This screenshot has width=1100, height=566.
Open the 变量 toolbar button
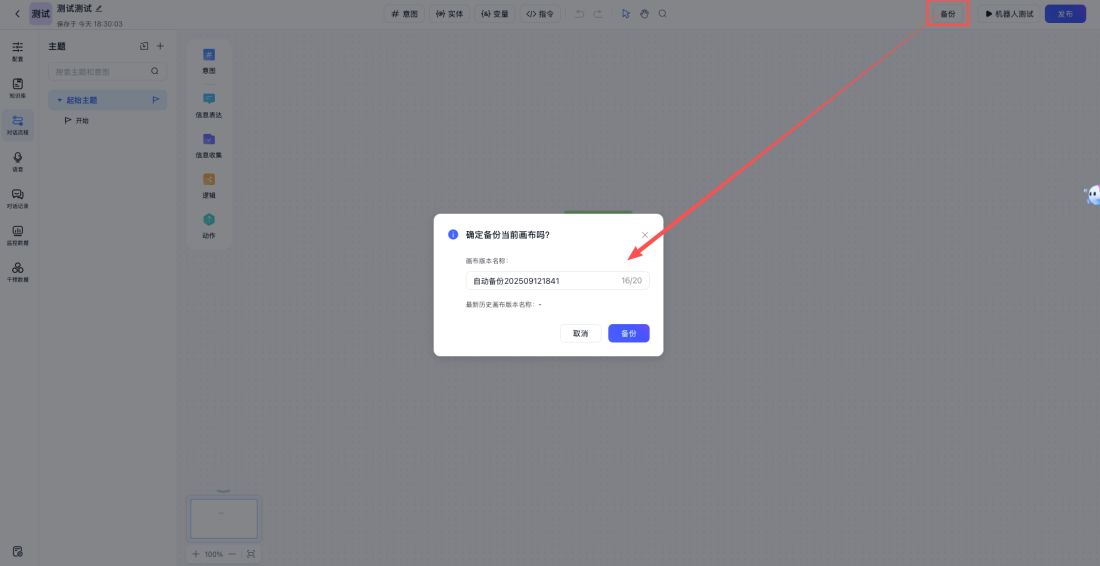(495, 14)
